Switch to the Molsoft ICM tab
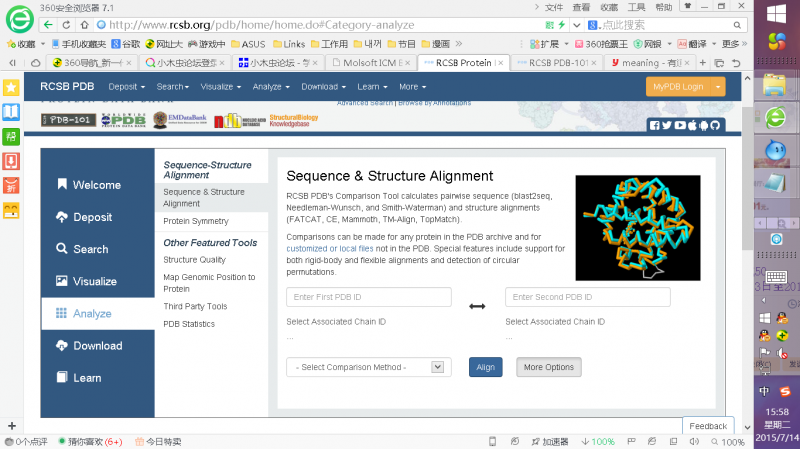 [x=371, y=63]
